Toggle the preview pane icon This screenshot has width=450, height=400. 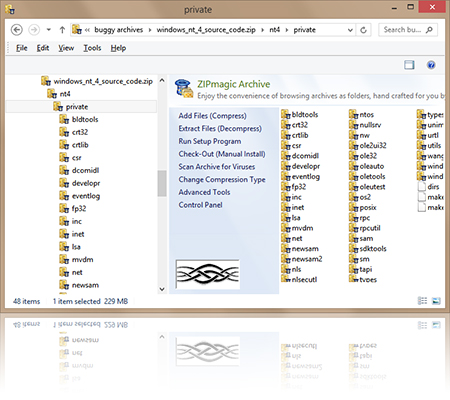click(409, 65)
